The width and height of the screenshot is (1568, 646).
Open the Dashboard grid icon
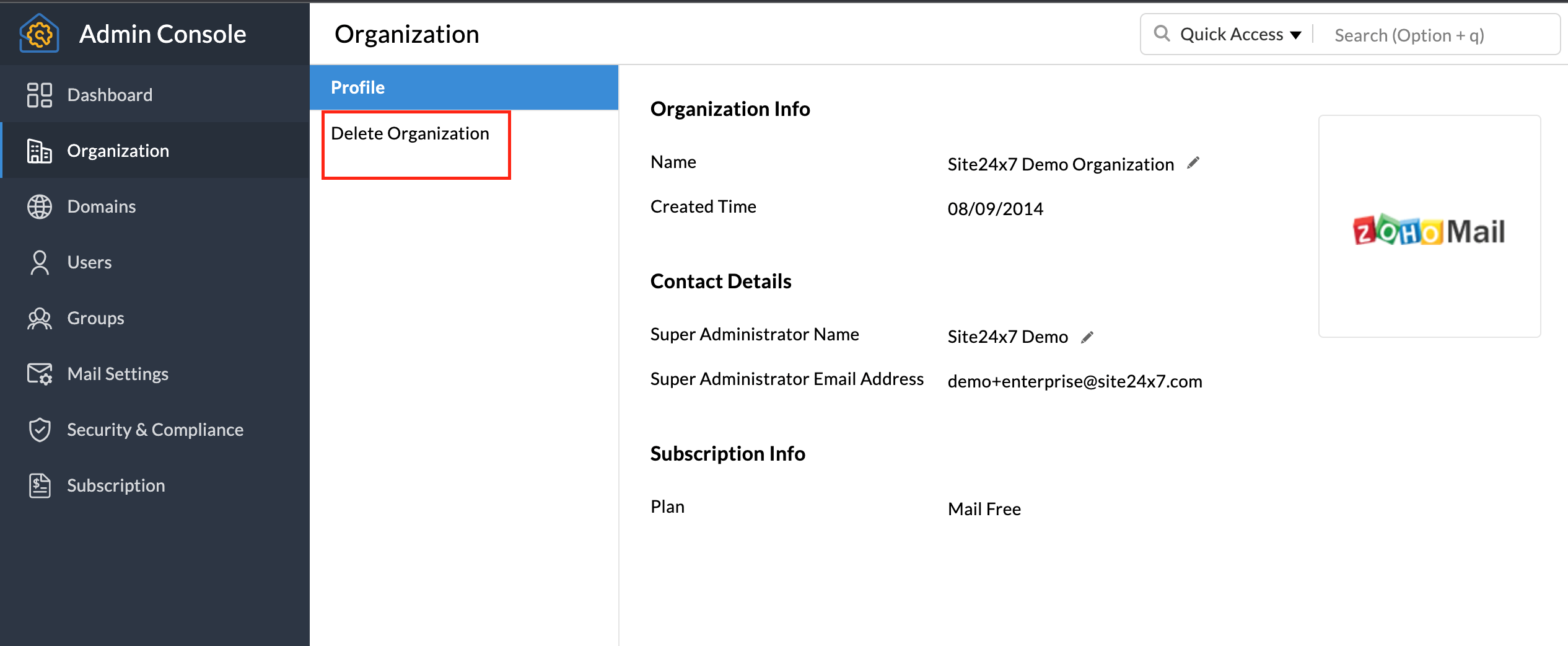pos(39,95)
